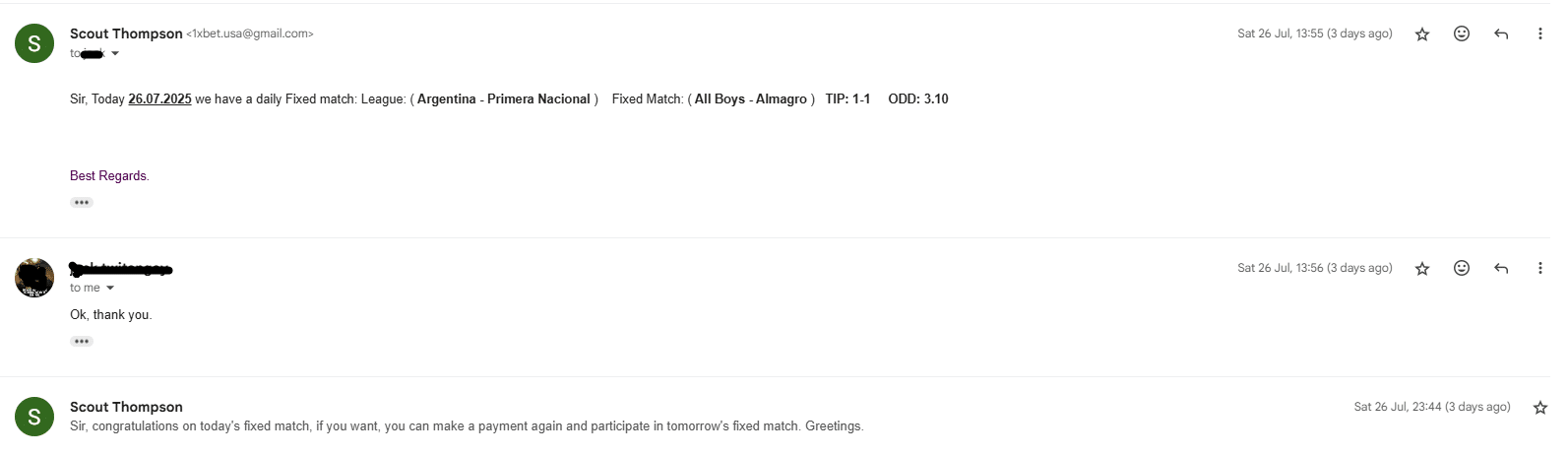Open the 26.07.2025 date link
1568x456 pixels.
click(159, 99)
